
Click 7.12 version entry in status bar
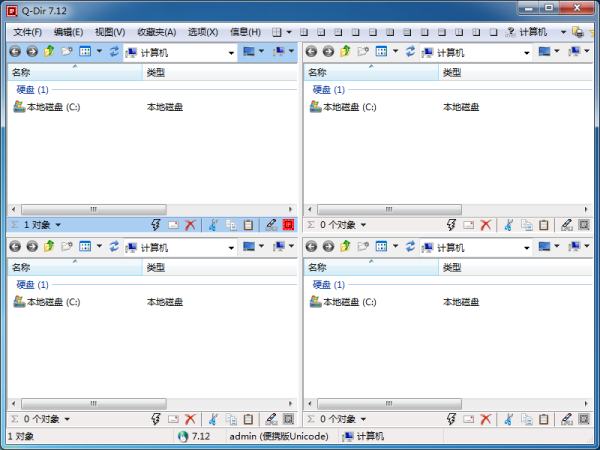[x=195, y=436]
